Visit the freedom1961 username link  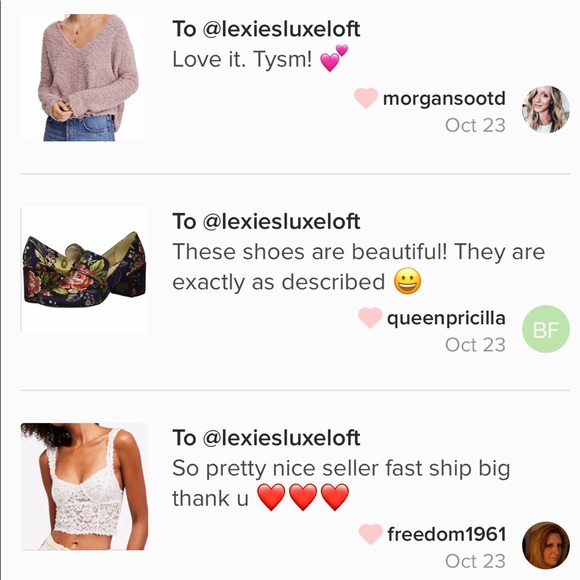point(446,534)
